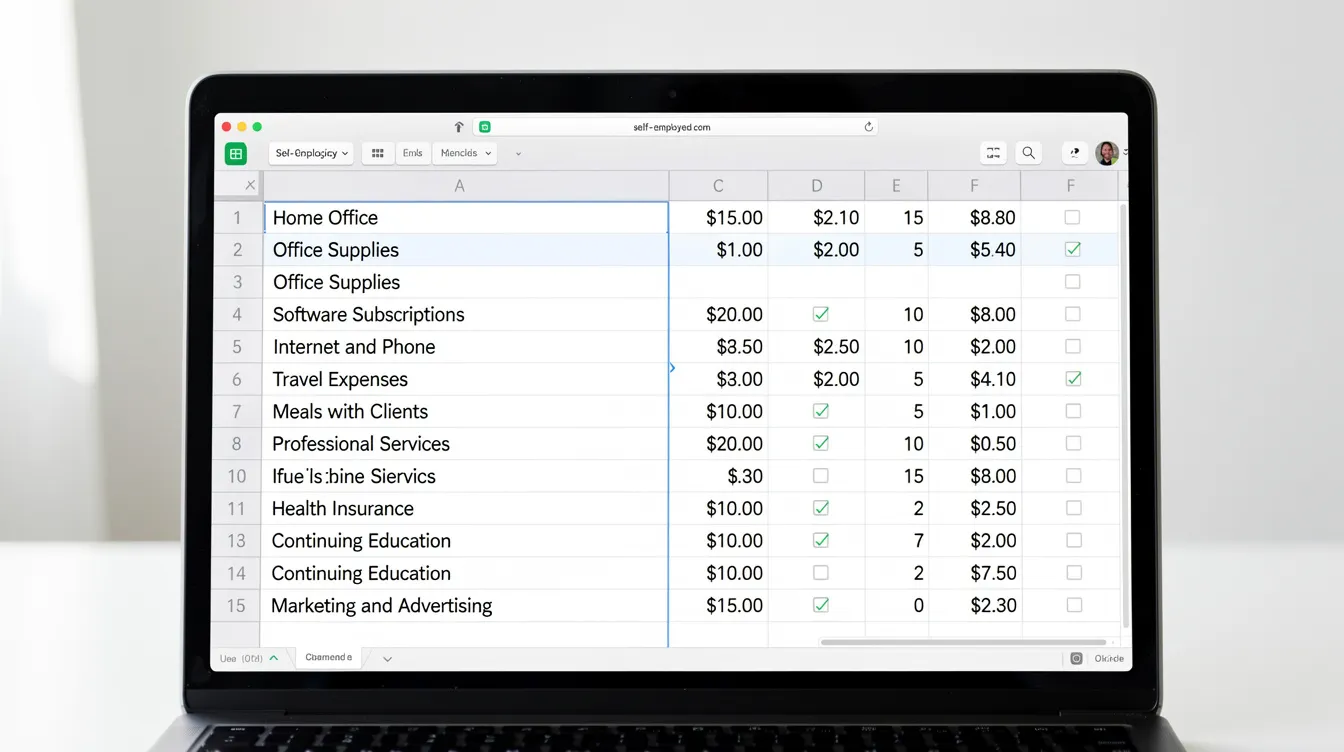This screenshot has height=752, width=1344.
Task: Select row header 6
Action: click(x=237, y=379)
